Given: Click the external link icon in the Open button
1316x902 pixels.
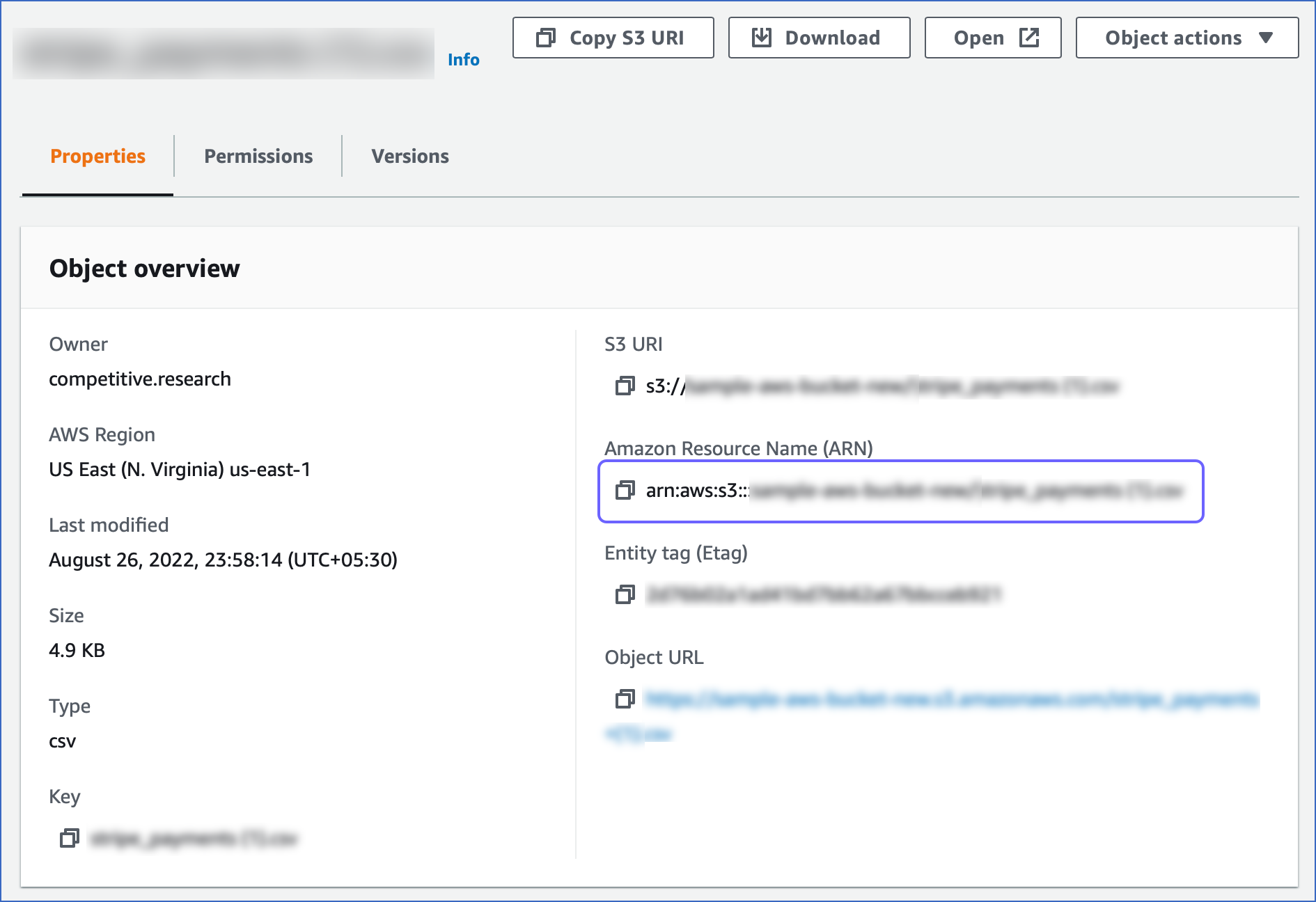Looking at the screenshot, I should click(1030, 38).
